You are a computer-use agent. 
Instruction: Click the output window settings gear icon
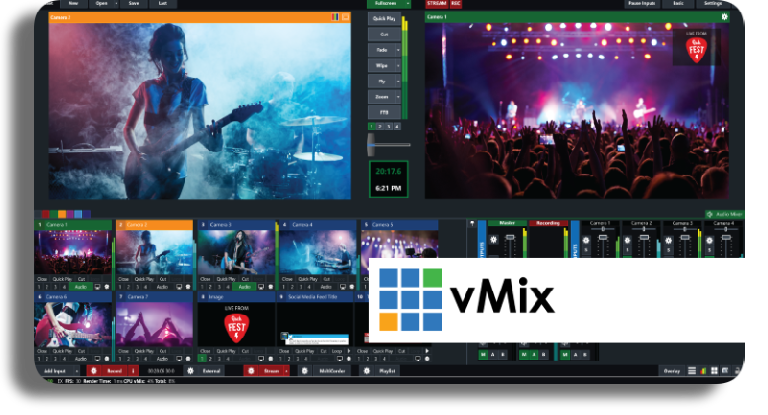[724, 17]
